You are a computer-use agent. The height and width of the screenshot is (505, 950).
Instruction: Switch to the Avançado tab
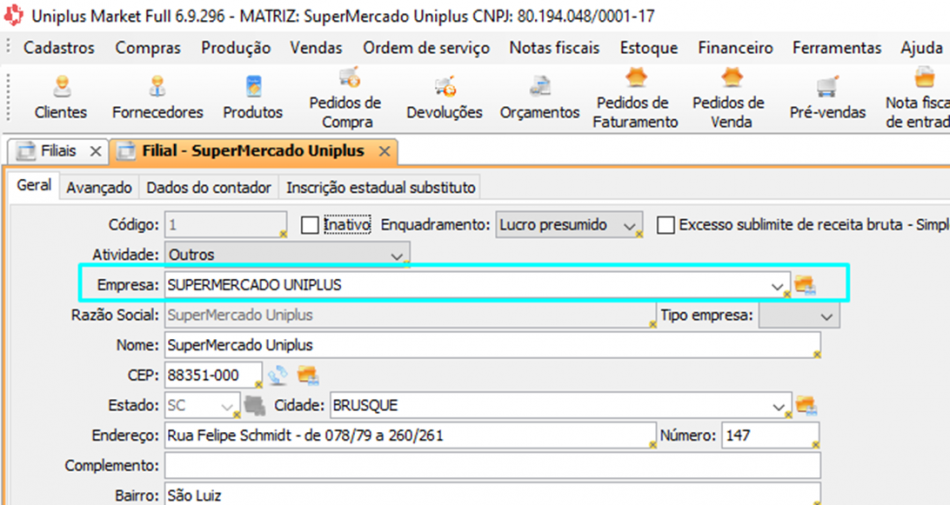coord(99,188)
